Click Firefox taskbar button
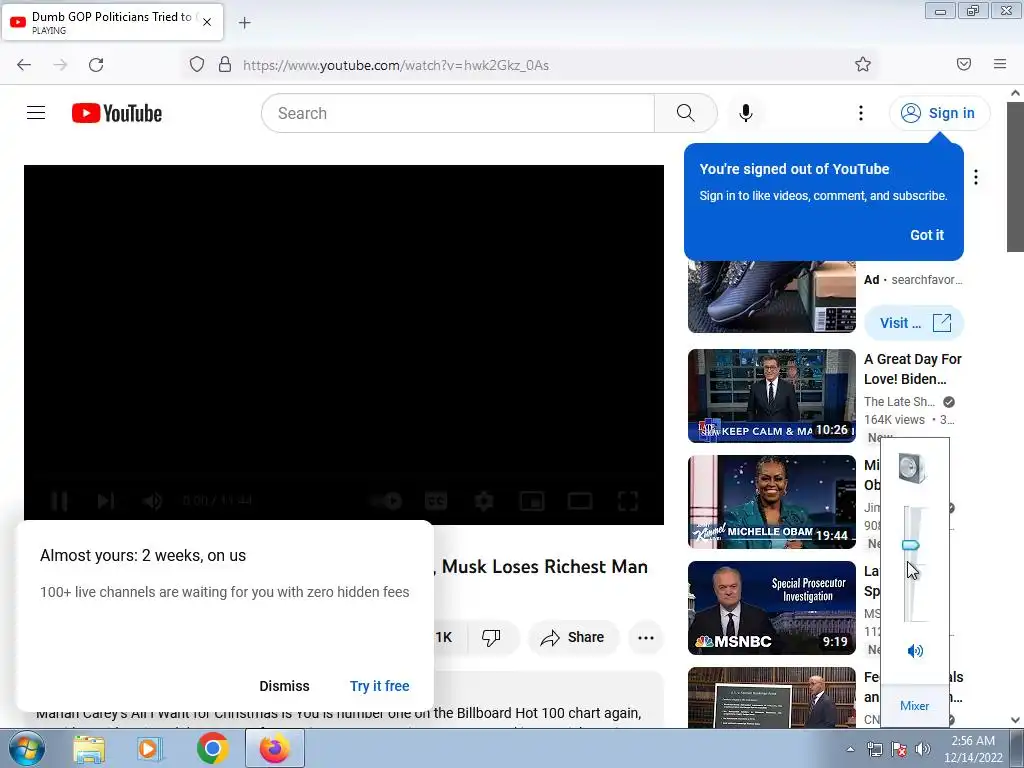 click(x=274, y=748)
